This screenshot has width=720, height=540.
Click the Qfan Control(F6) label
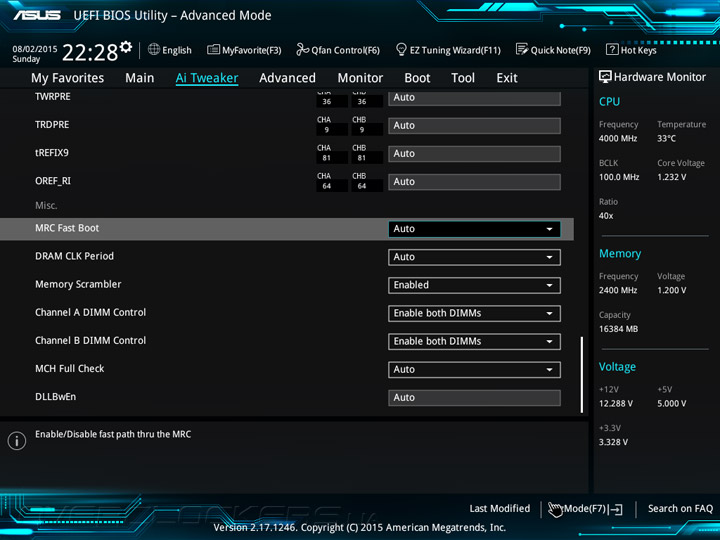pos(345,51)
